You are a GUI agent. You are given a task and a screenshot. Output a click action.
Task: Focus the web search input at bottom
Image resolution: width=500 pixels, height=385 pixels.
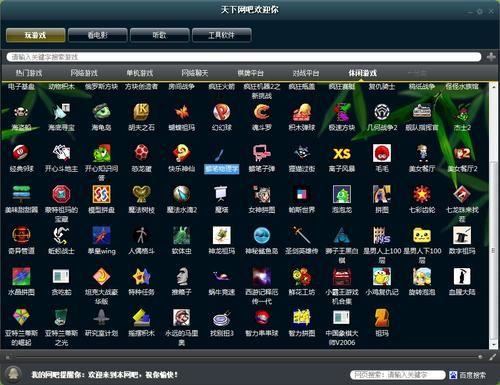(x=398, y=375)
